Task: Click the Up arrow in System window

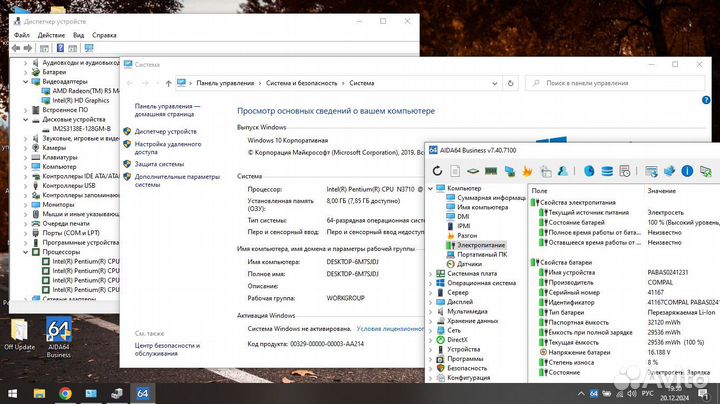Action: [x=169, y=83]
